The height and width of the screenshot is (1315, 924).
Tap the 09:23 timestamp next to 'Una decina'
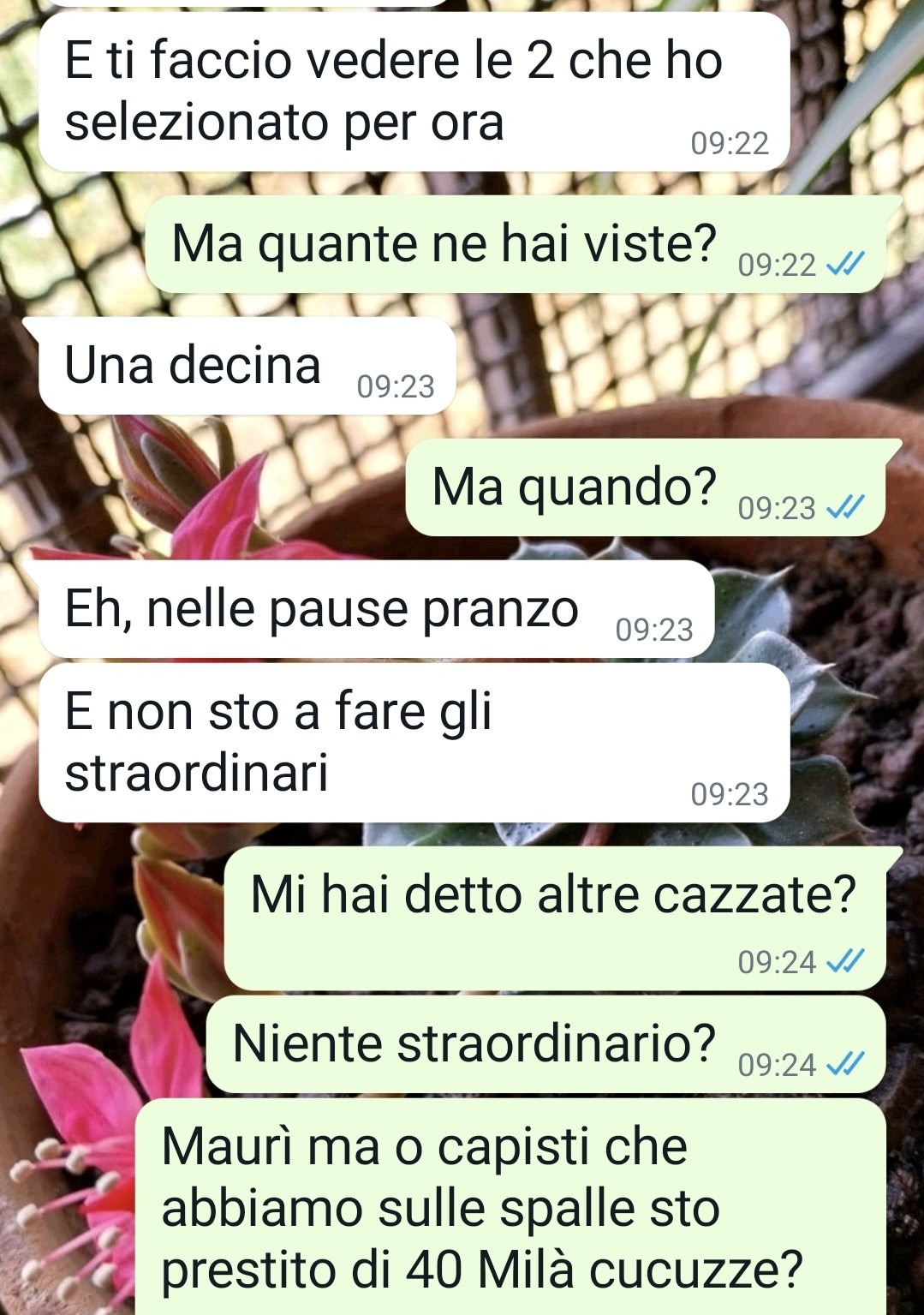click(x=396, y=386)
